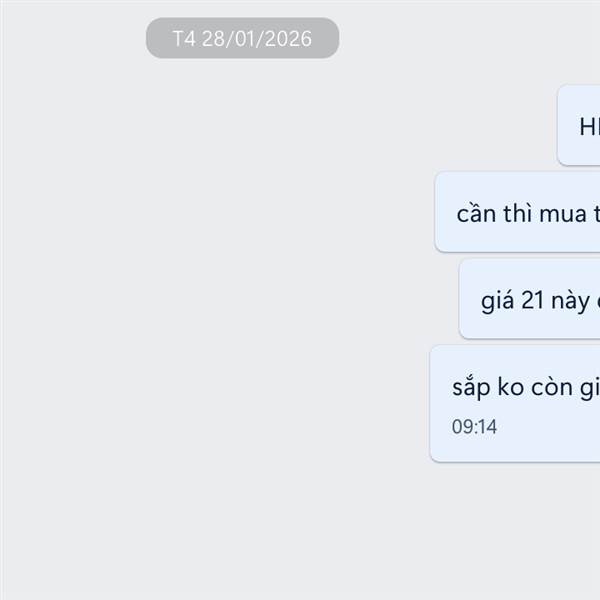Screen dimensions: 600x600
Task: Click the year 2026 in the date separator
Action: coord(288,39)
